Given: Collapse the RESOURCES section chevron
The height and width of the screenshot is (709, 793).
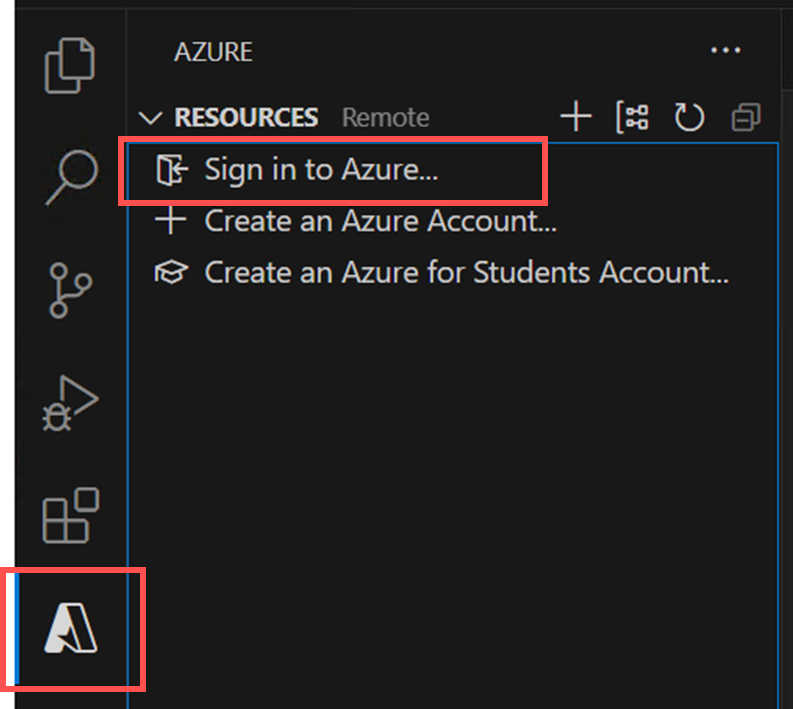Looking at the screenshot, I should pyautogui.click(x=151, y=118).
